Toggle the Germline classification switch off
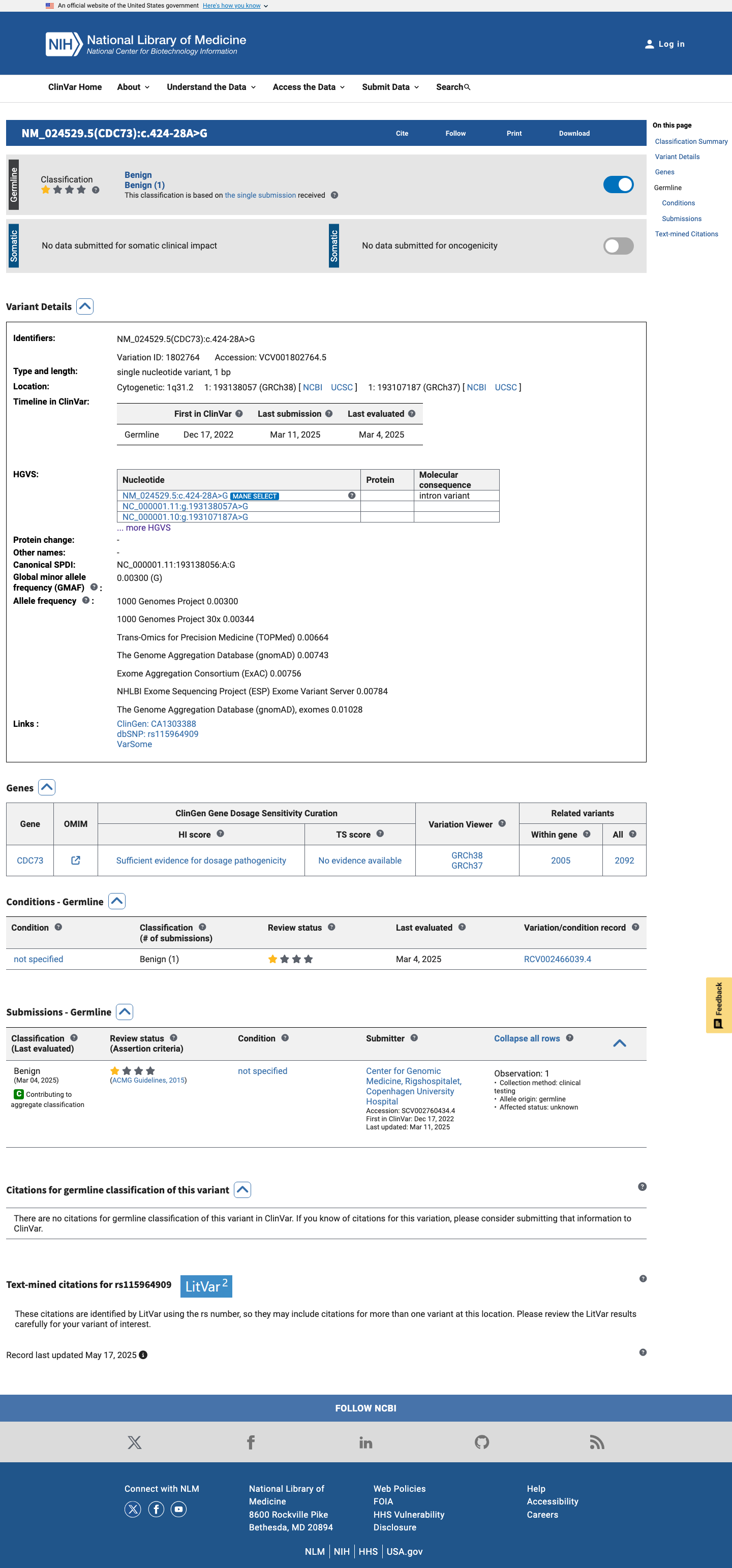The width and height of the screenshot is (732, 1568). 618,185
